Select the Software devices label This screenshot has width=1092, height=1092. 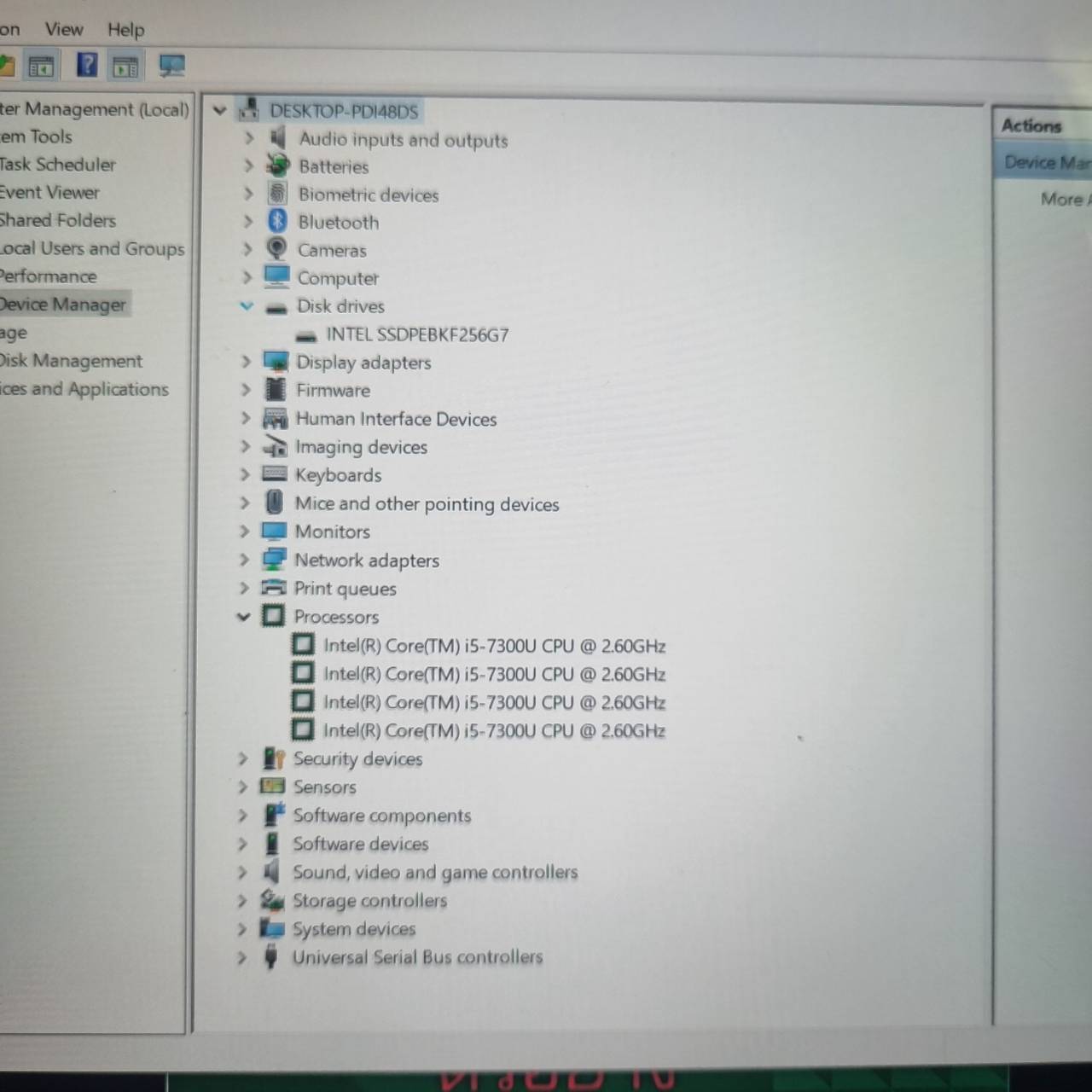coord(360,843)
